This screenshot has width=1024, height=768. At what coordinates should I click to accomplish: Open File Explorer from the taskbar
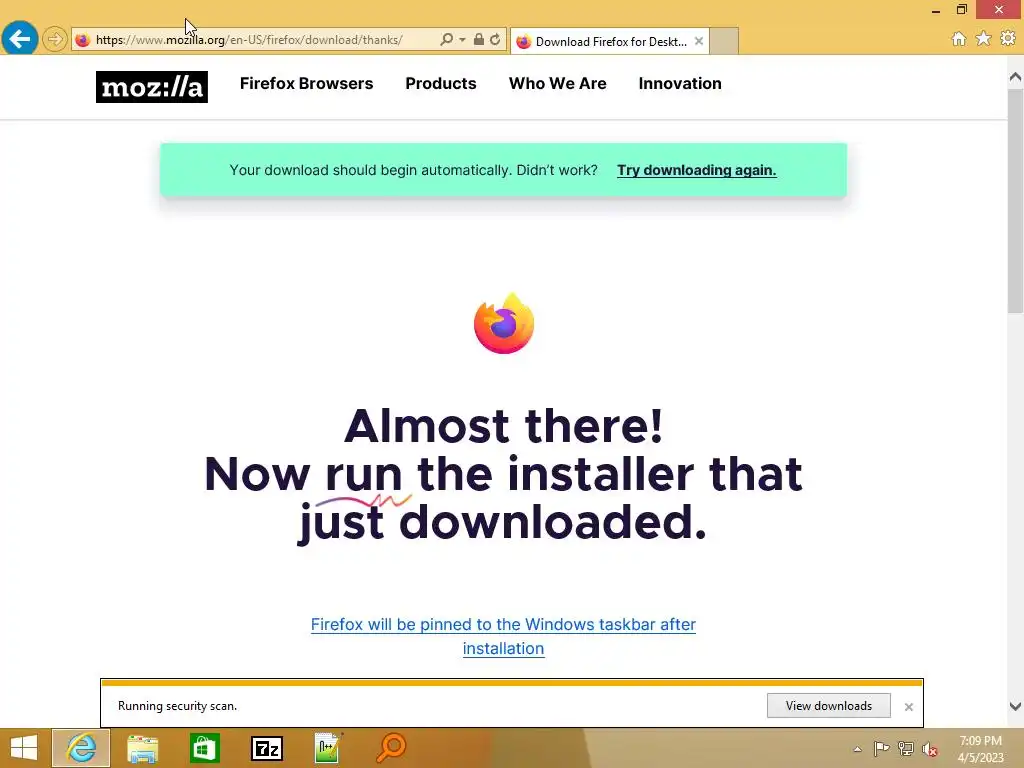(x=142, y=748)
